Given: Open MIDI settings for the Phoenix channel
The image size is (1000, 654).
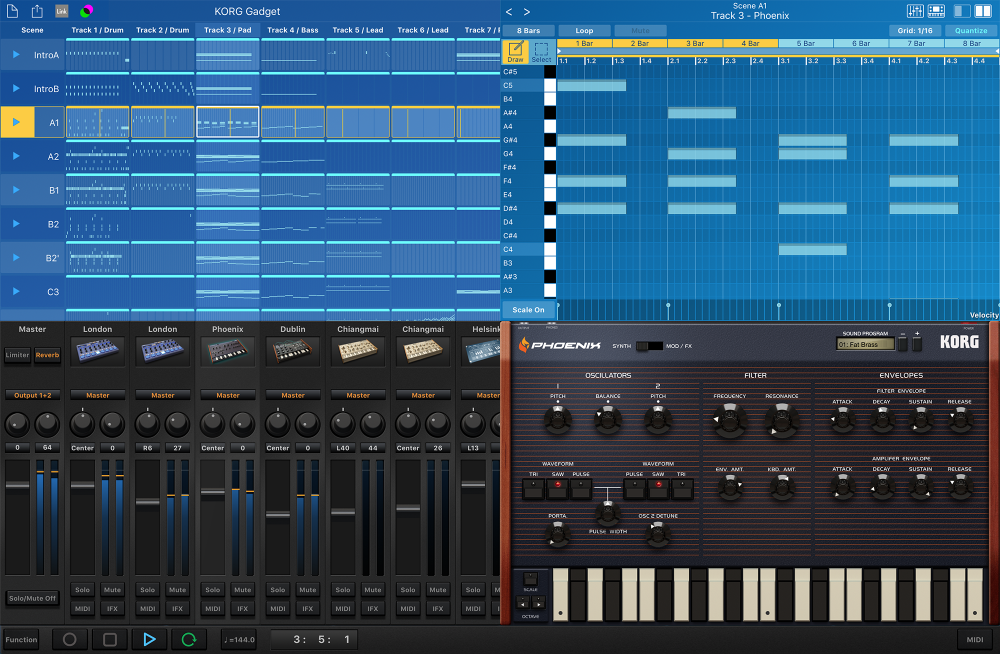Looking at the screenshot, I should pyautogui.click(x=213, y=609).
